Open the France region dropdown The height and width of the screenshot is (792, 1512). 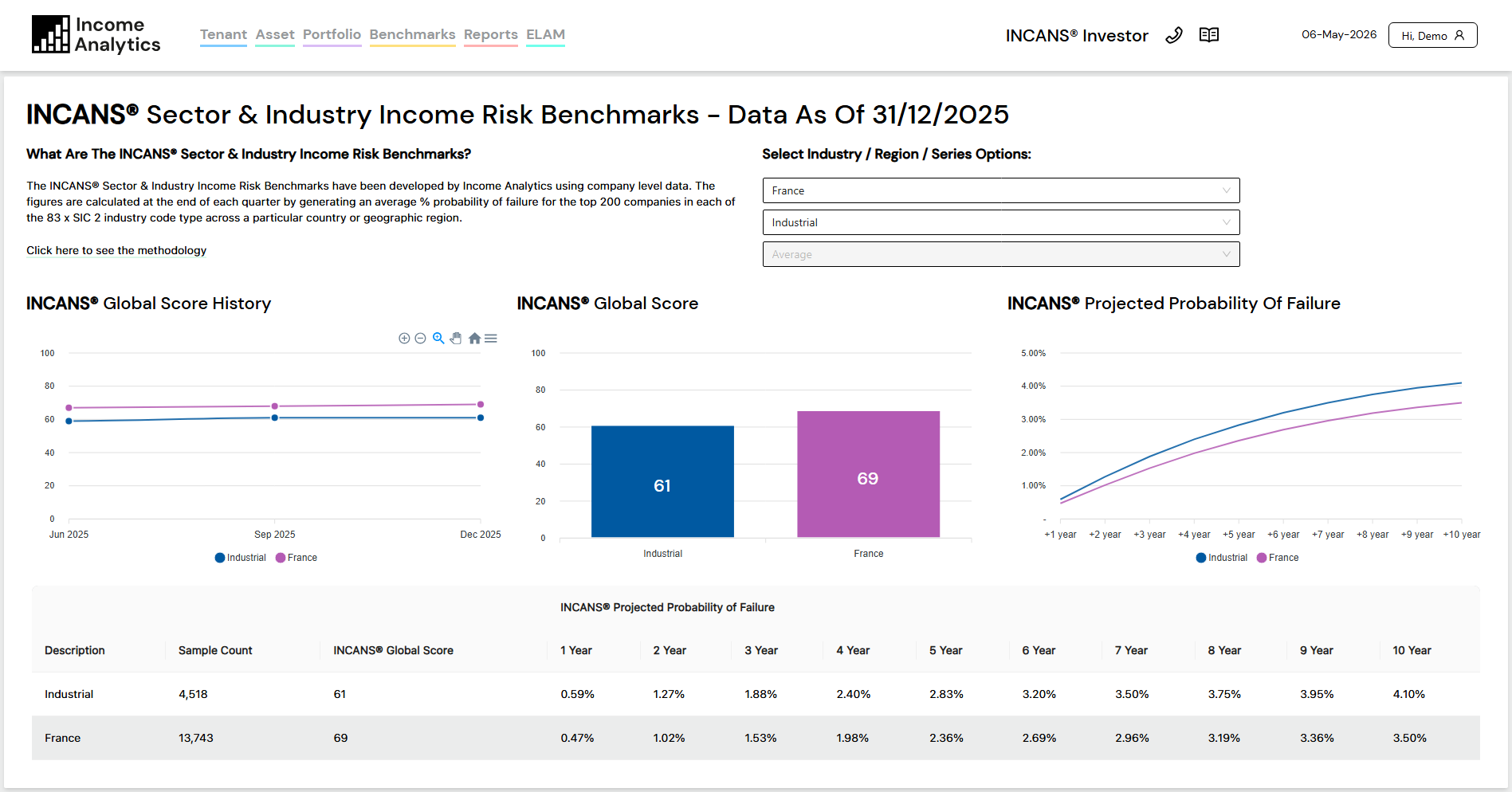[x=1001, y=190]
